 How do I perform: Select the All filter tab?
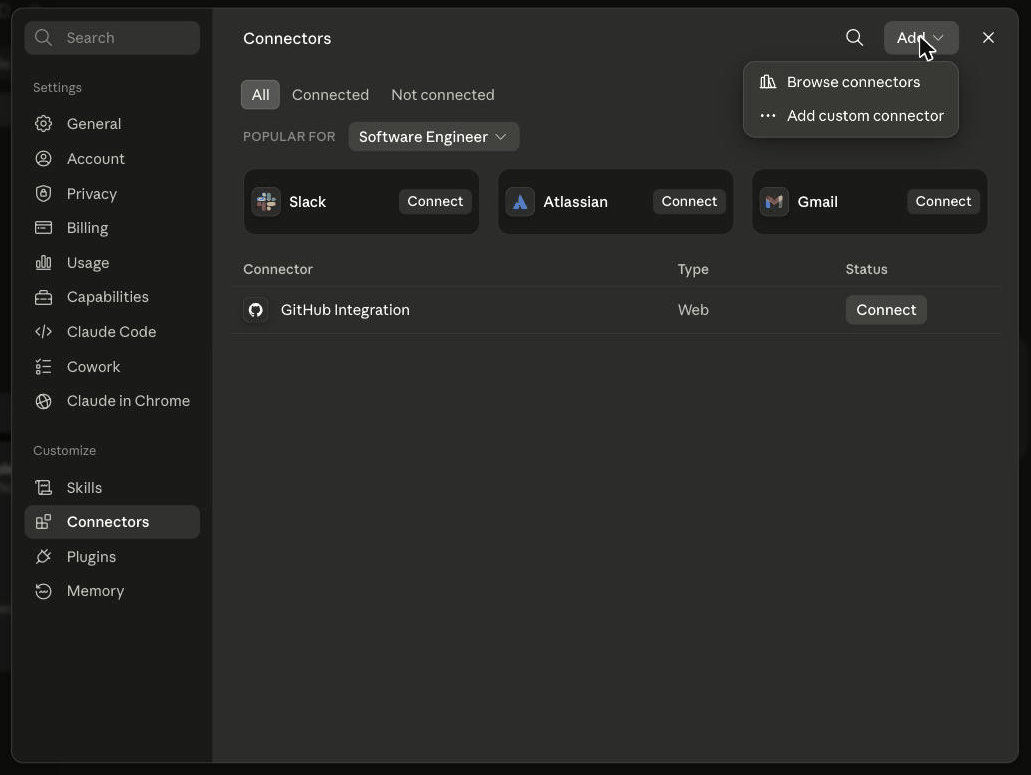coord(260,95)
